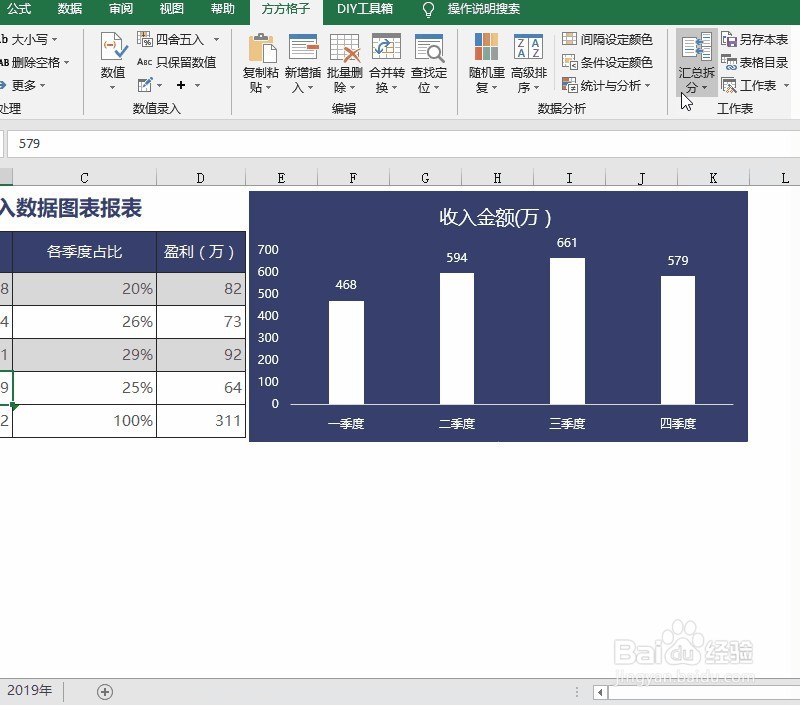This screenshot has width=800, height=705.
Task: Switch to the 视图 ribbon tab
Action: point(171,9)
